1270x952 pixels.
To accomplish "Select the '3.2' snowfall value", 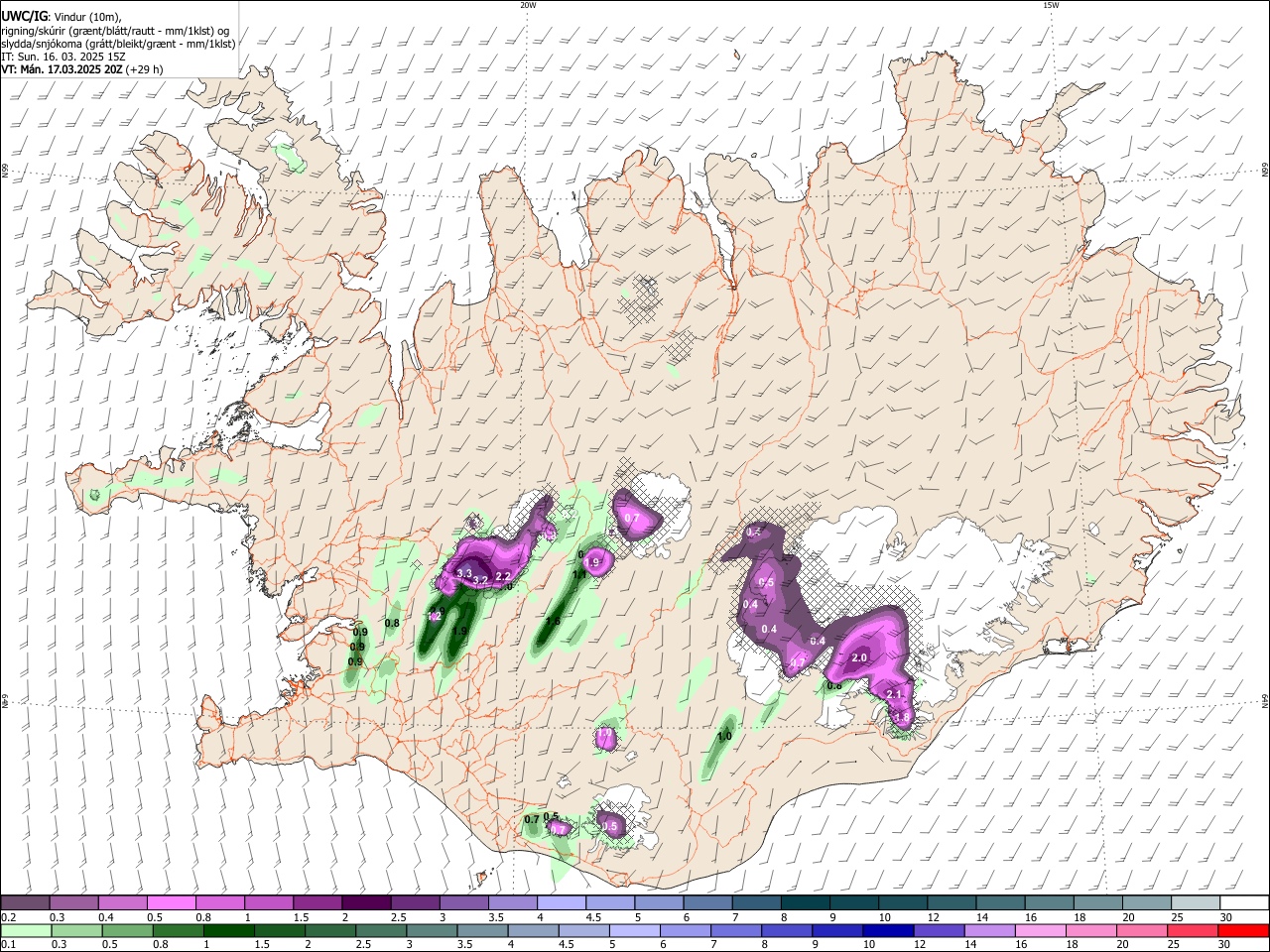I will pos(480,580).
